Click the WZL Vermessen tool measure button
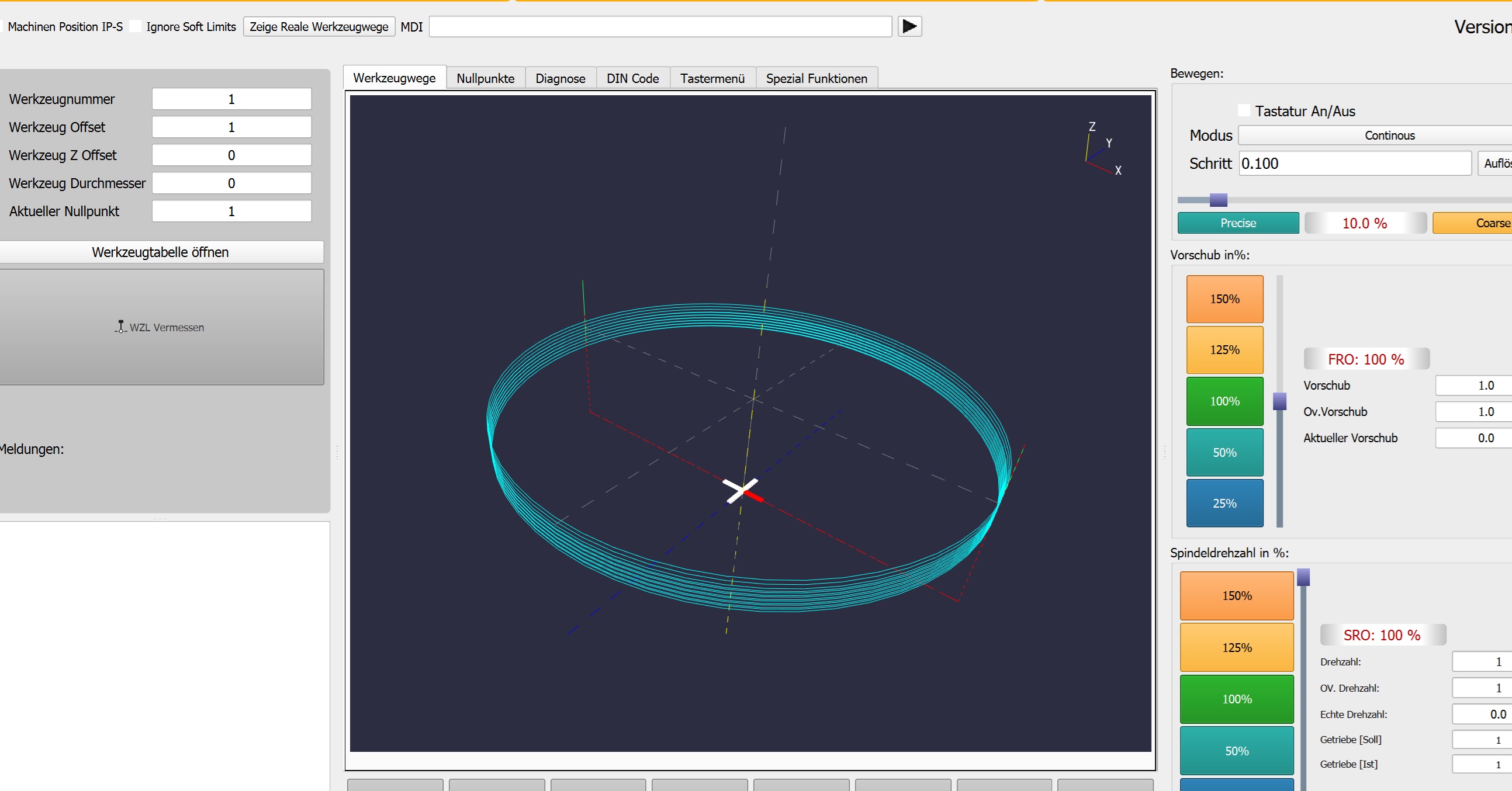The image size is (1512, 791). click(x=160, y=326)
